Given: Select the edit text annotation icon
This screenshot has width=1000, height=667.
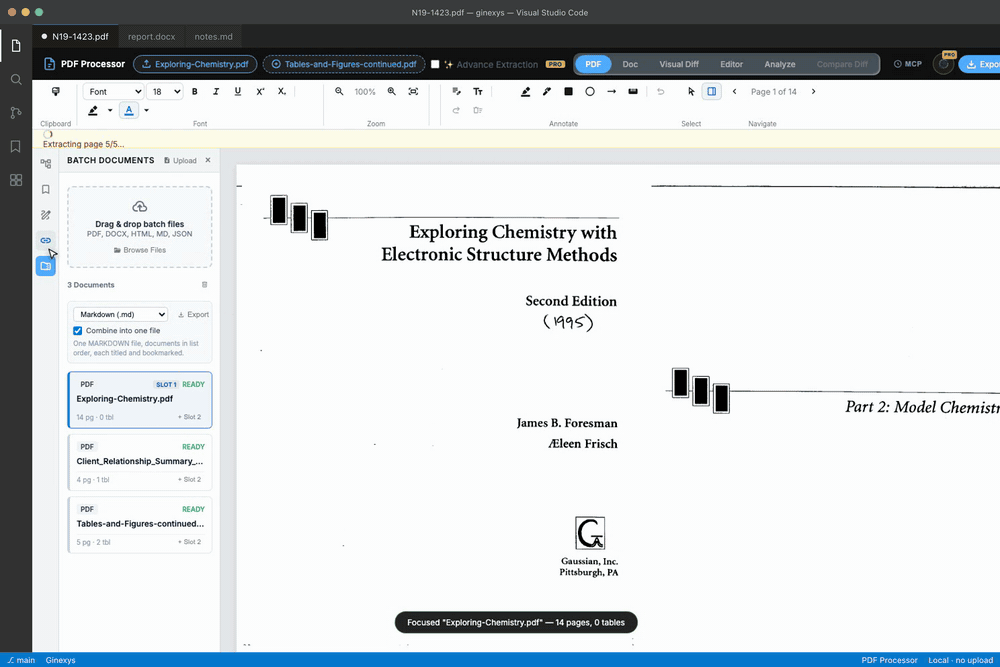Looking at the screenshot, I should click(457, 92).
